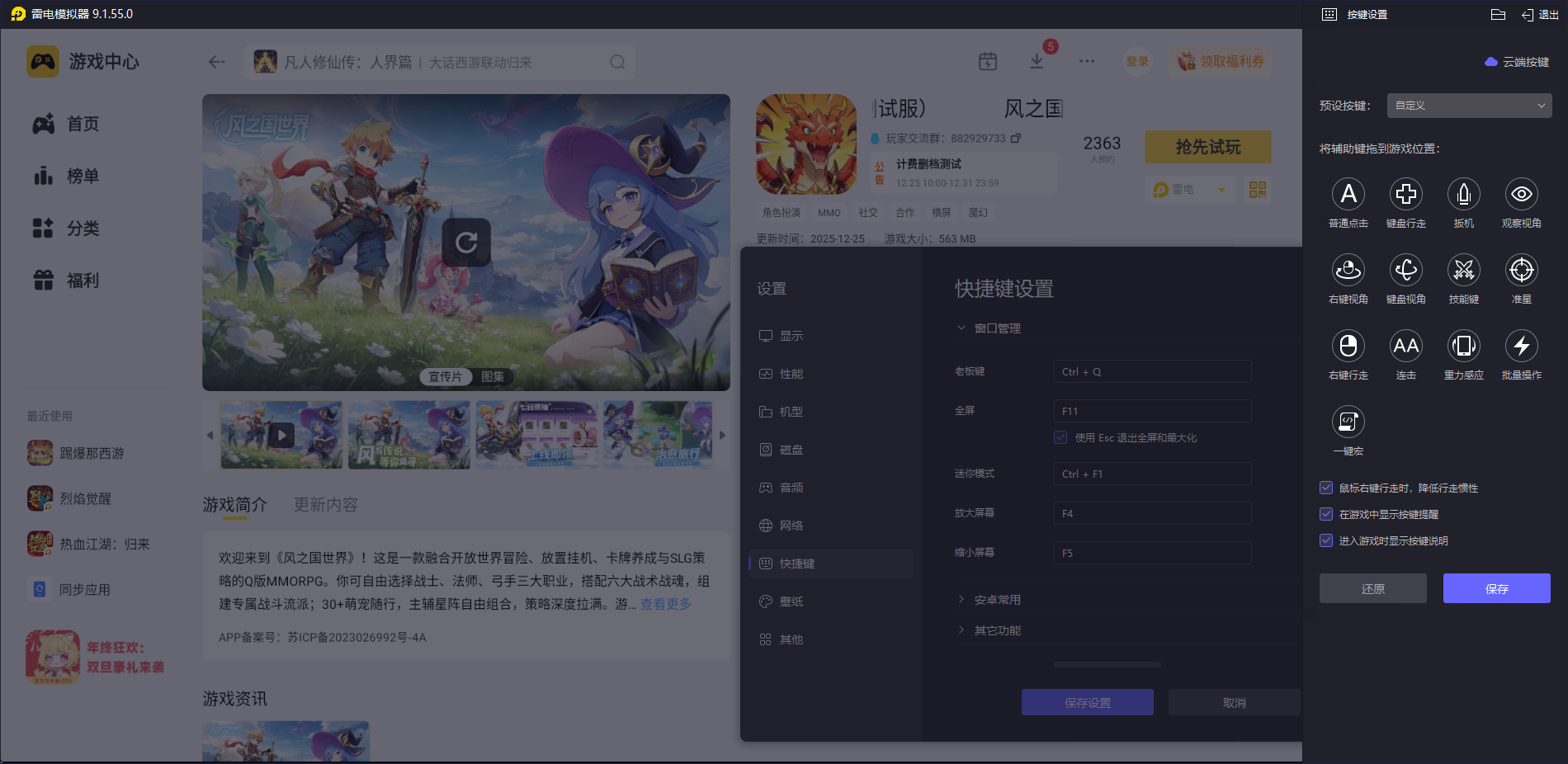Open 网络 settings category
The image size is (1568, 764).
point(831,526)
